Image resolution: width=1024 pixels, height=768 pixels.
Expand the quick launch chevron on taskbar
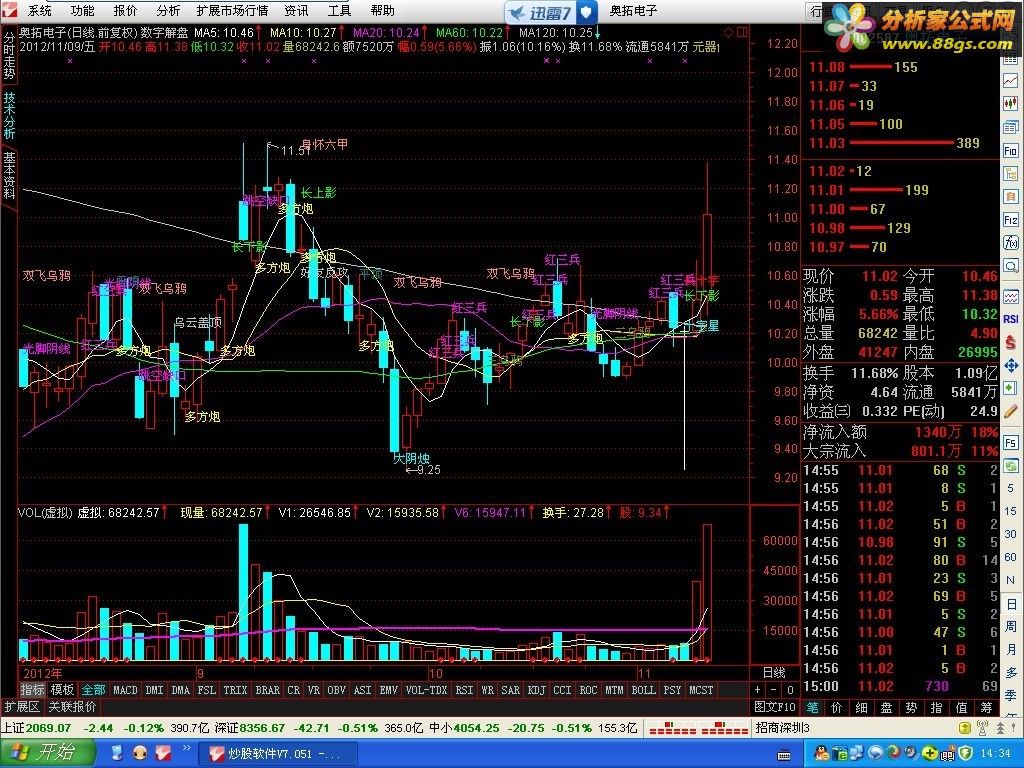[x=186, y=748]
